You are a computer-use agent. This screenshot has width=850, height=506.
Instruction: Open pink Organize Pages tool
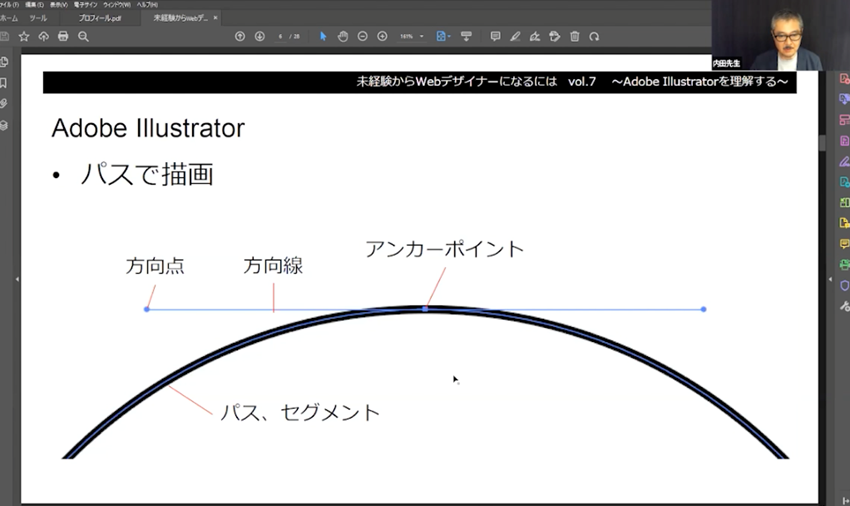point(844,120)
